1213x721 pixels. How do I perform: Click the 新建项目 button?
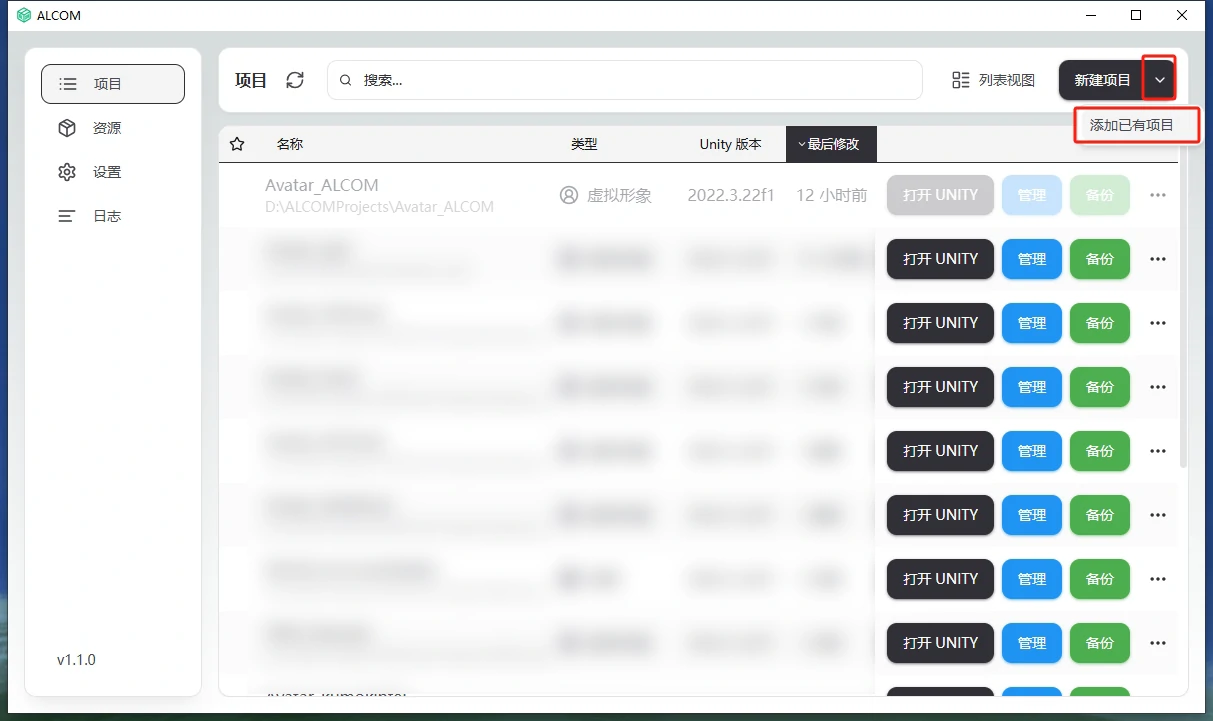click(x=1101, y=80)
